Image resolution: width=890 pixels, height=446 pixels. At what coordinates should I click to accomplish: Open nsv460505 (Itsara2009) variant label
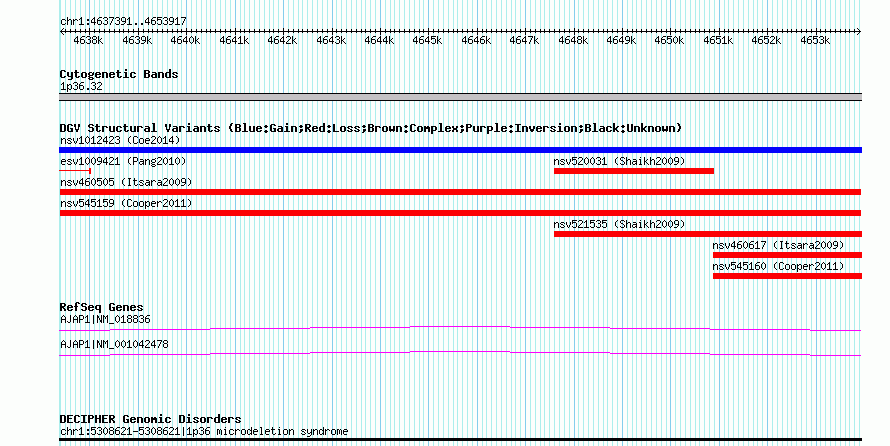126,182
